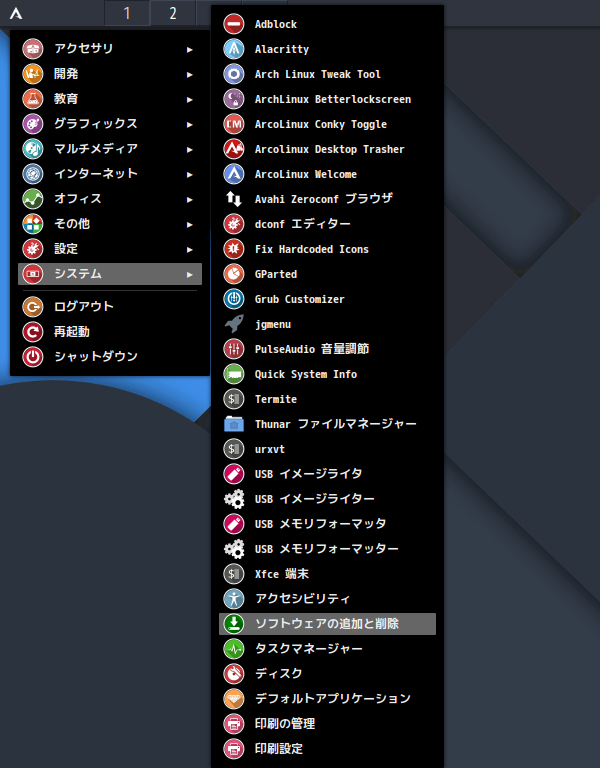Open 印刷の管理 entry
600x768 pixels.
[x=327, y=723]
